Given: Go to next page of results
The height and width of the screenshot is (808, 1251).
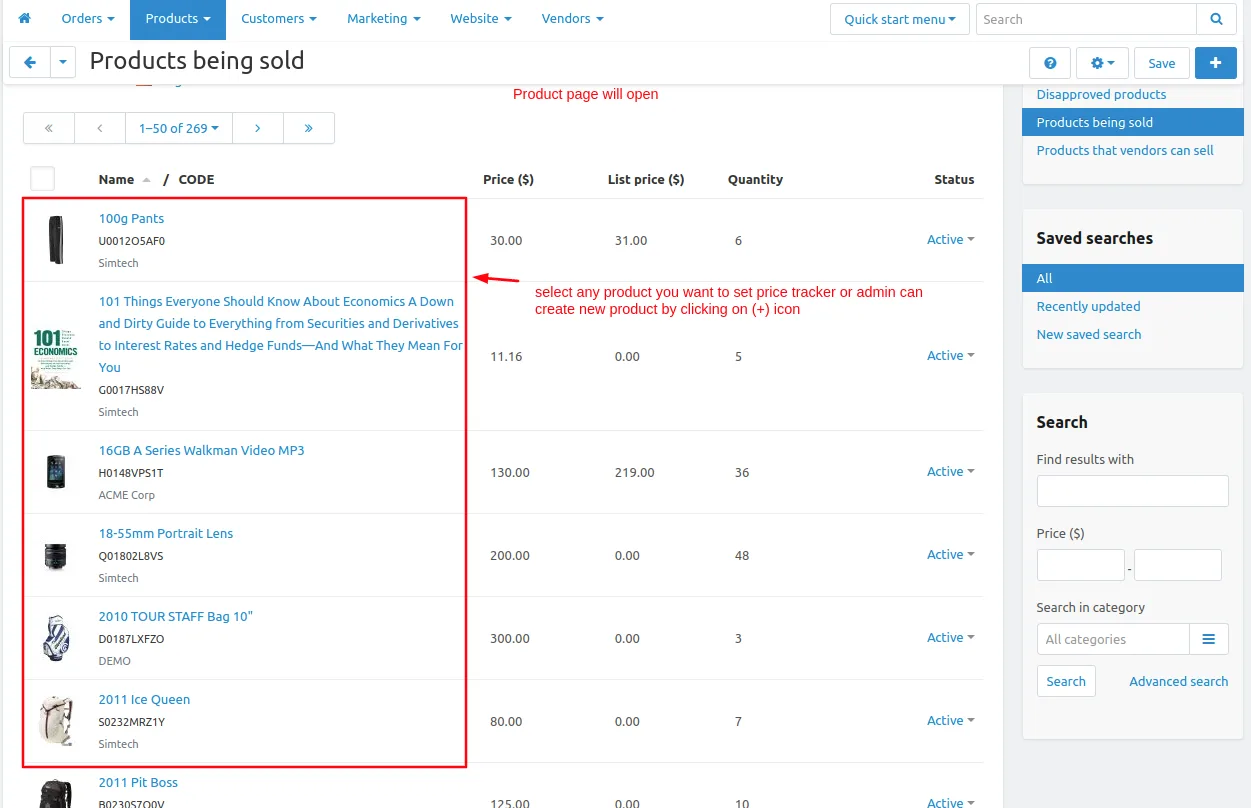Looking at the screenshot, I should [x=258, y=128].
